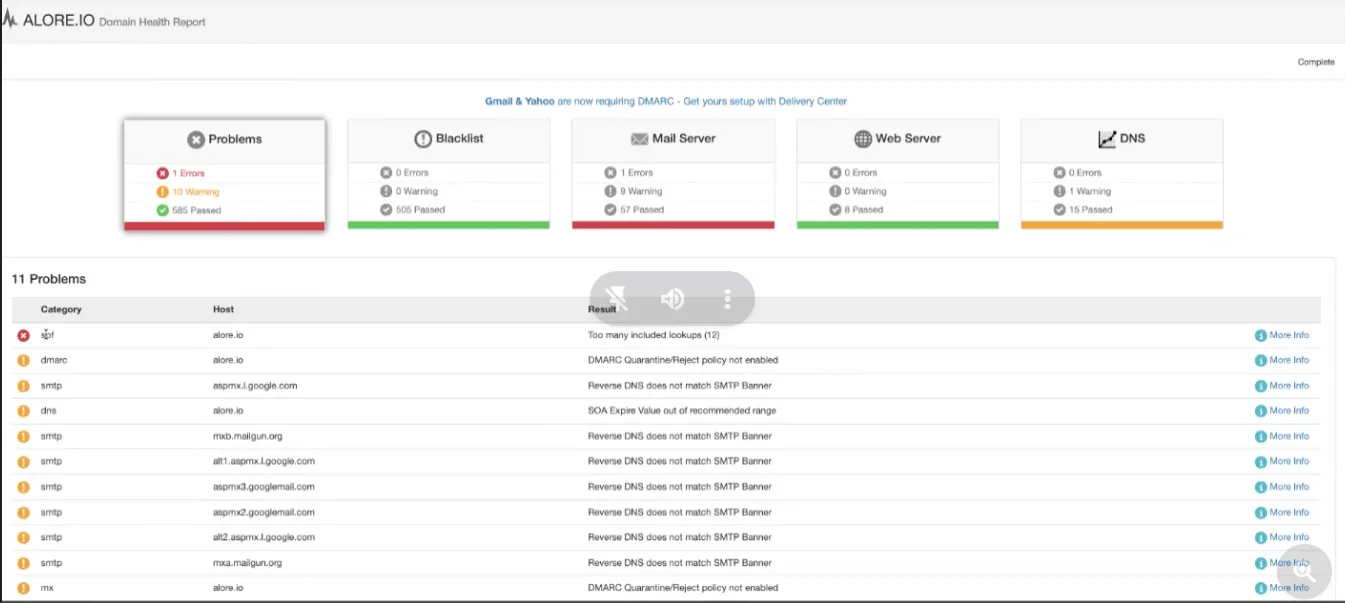Click warning icon for aspmx.l.google.com row

pyautogui.click(x=24, y=386)
